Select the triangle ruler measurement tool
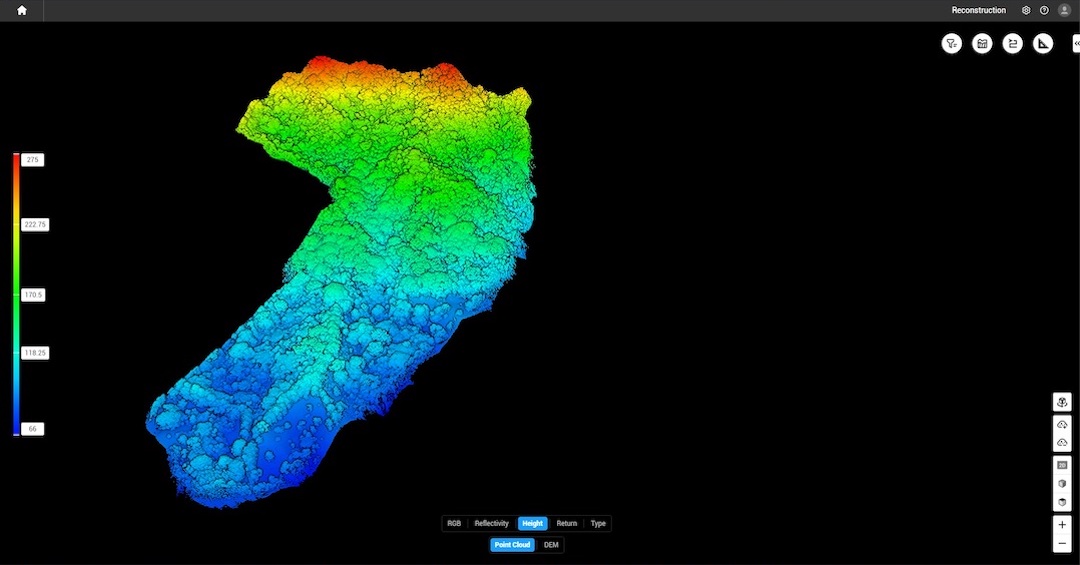1080x565 pixels. 1043,43
